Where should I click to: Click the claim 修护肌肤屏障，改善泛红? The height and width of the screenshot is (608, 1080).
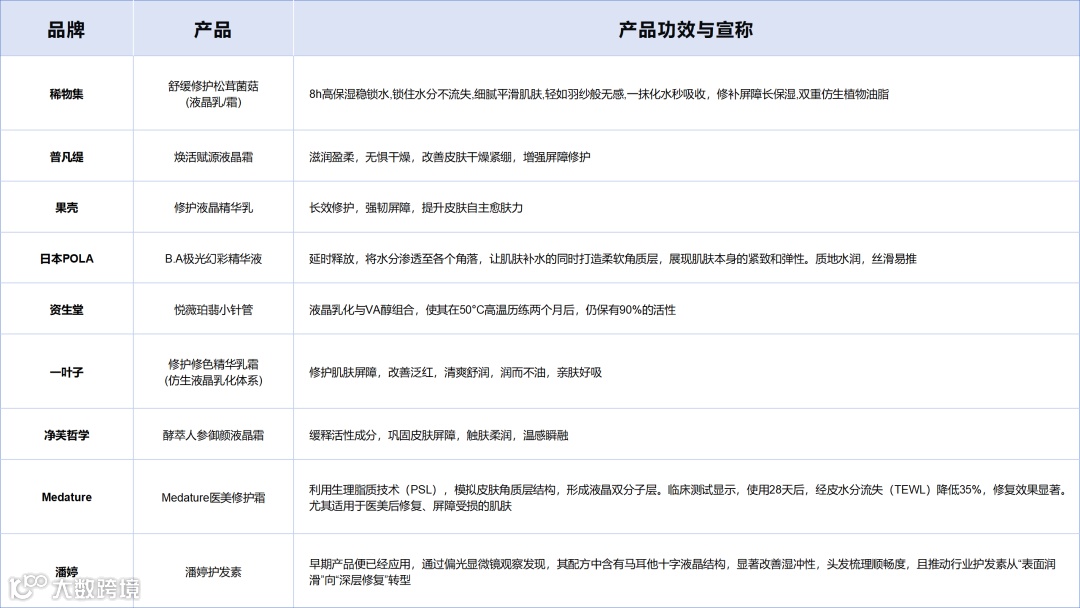(455, 373)
